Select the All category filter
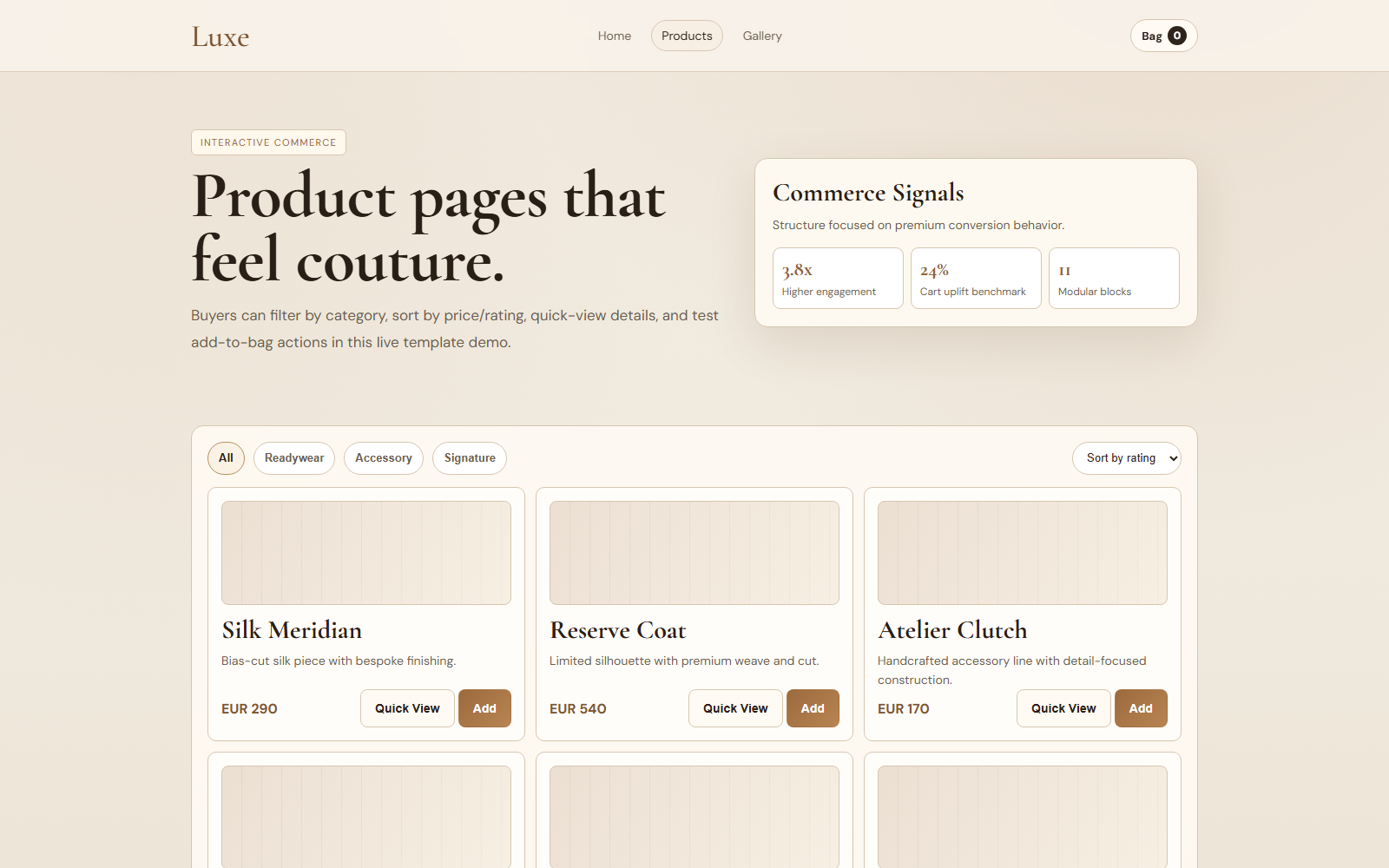This screenshot has width=1389, height=868. 226,458
